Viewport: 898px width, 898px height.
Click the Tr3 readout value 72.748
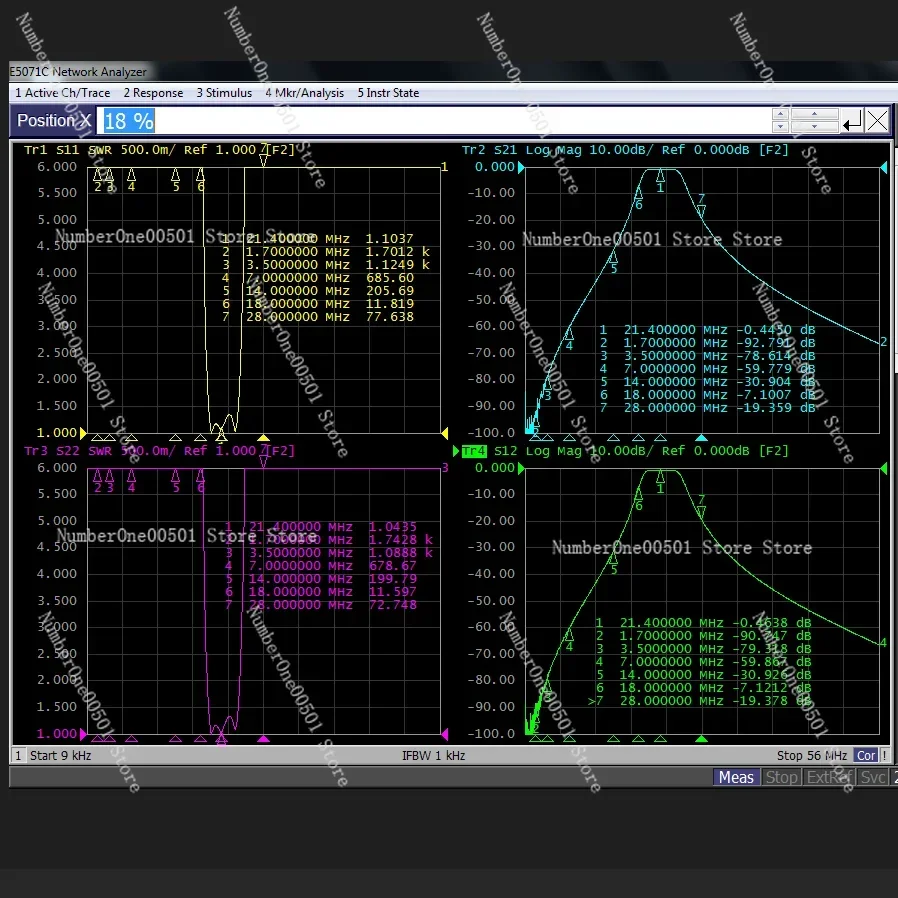[x=393, y=605]
